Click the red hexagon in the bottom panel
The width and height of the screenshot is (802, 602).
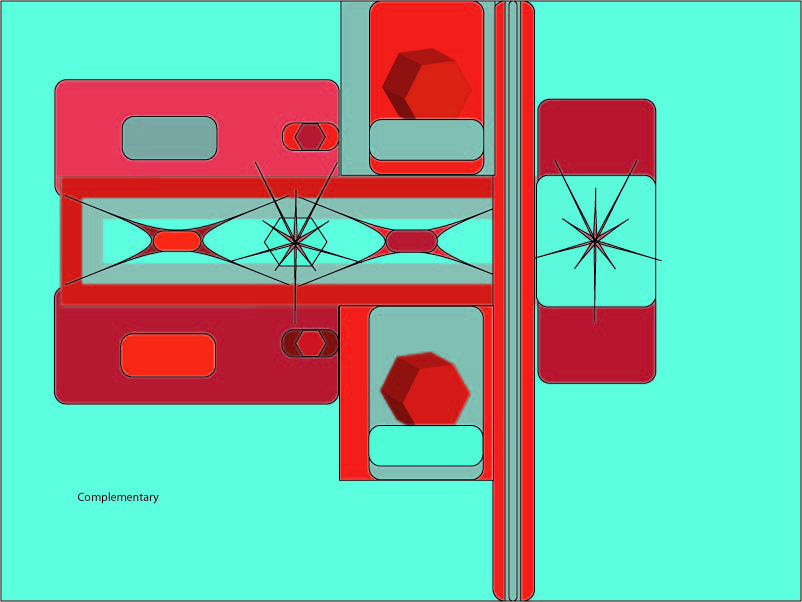click(x=425, y=389)
